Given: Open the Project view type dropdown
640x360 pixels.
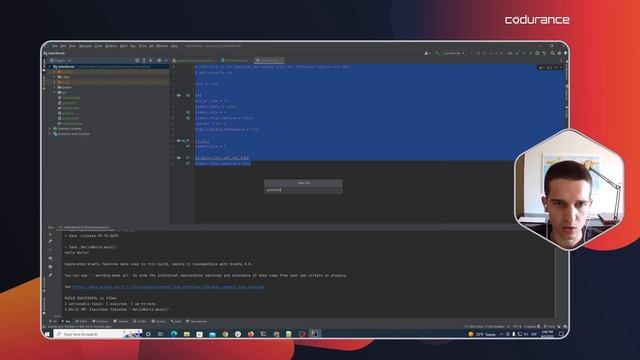Looking at the screenshot, I should [x=60, y=60].
